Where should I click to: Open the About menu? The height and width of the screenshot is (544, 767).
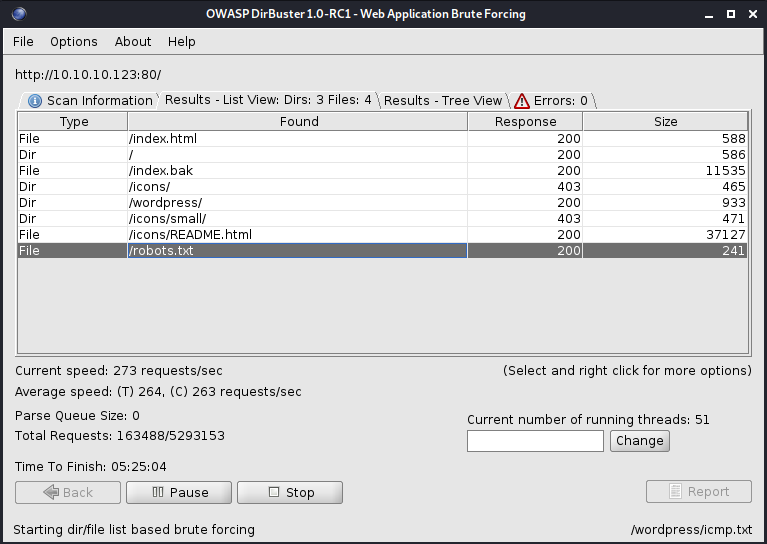coord(133,42)
